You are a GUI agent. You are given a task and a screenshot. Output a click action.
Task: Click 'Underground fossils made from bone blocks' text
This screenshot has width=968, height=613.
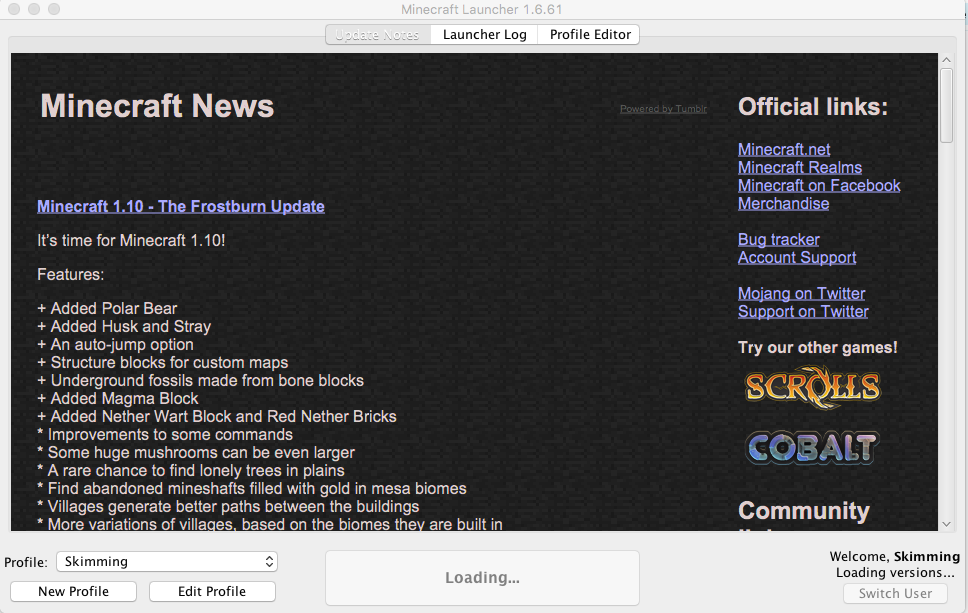[x=207, y=380]
